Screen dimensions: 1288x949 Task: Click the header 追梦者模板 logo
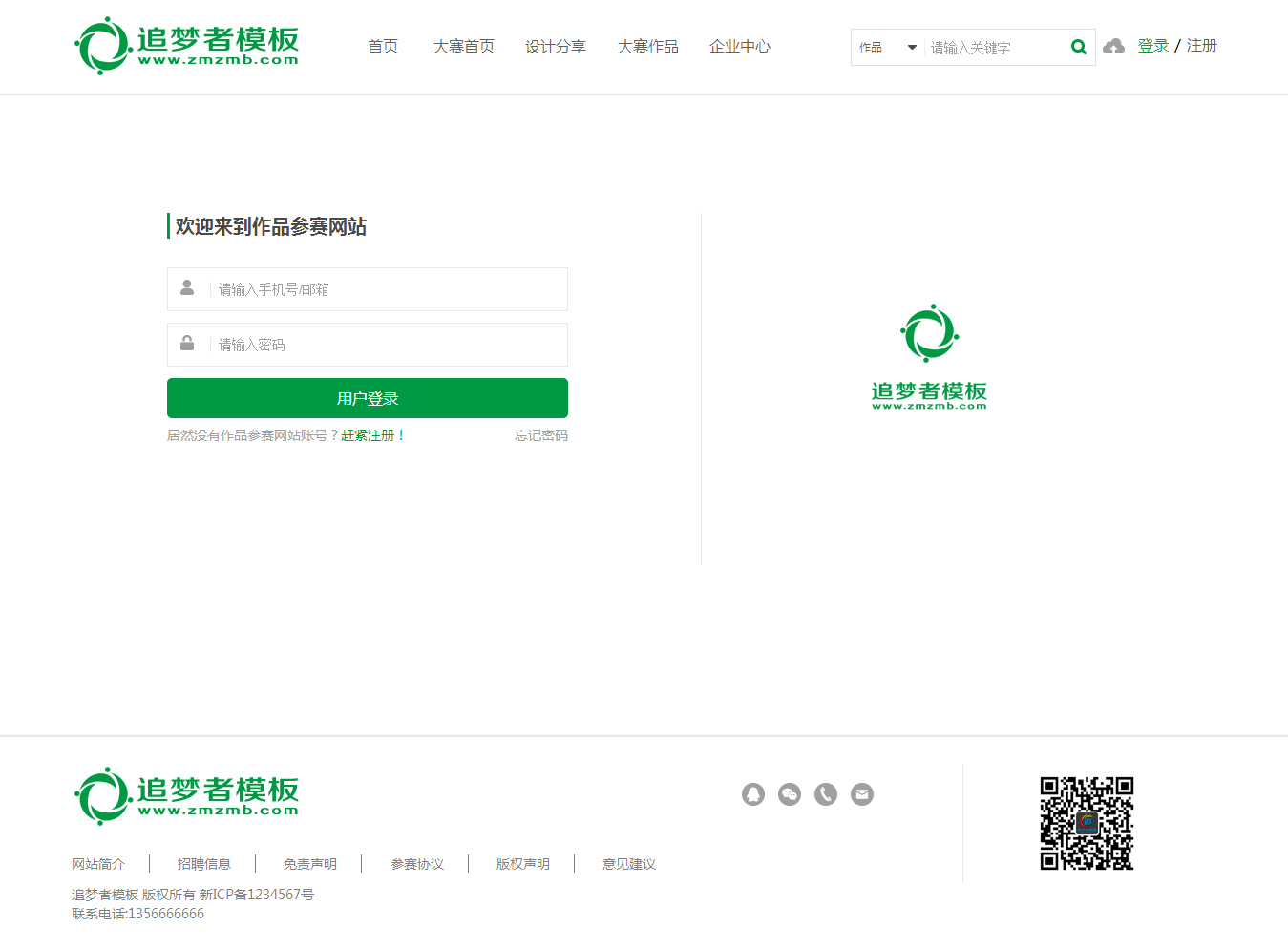[x=187, y=46]
